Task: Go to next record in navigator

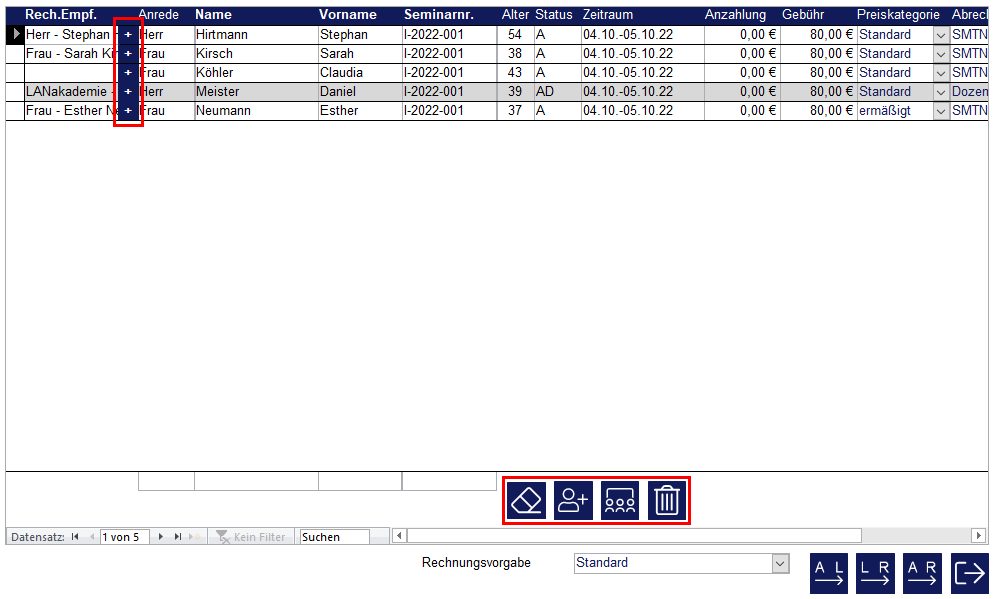Action: 161,537
